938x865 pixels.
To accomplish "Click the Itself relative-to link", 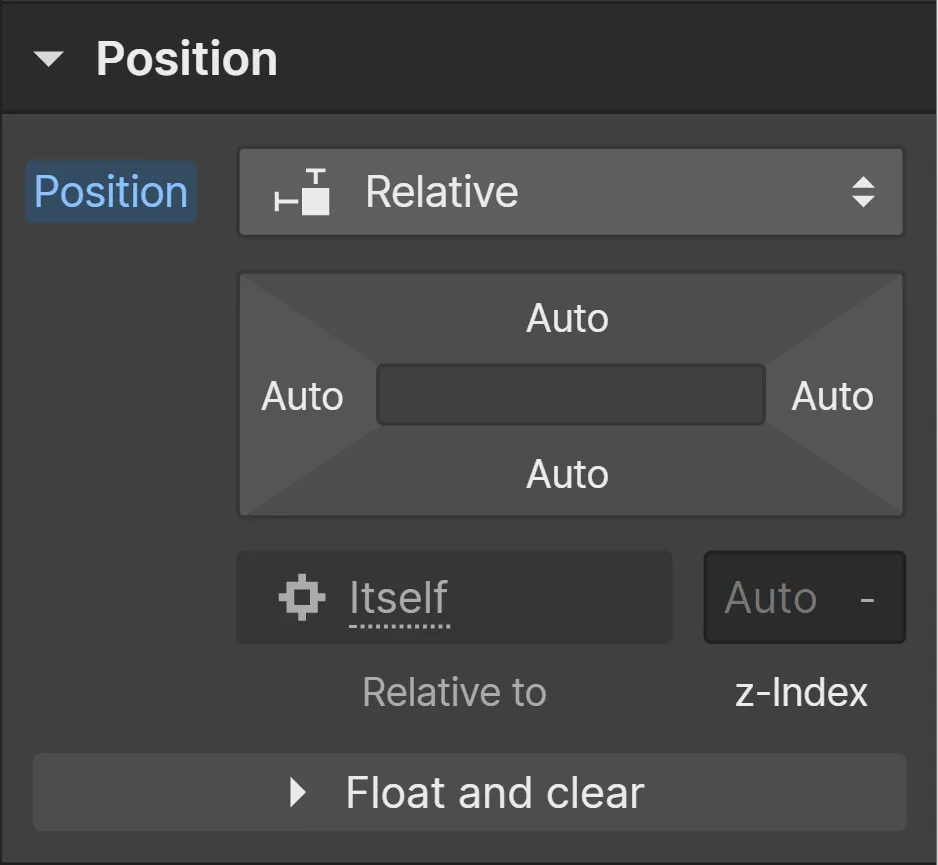I will tap(398, 598).
